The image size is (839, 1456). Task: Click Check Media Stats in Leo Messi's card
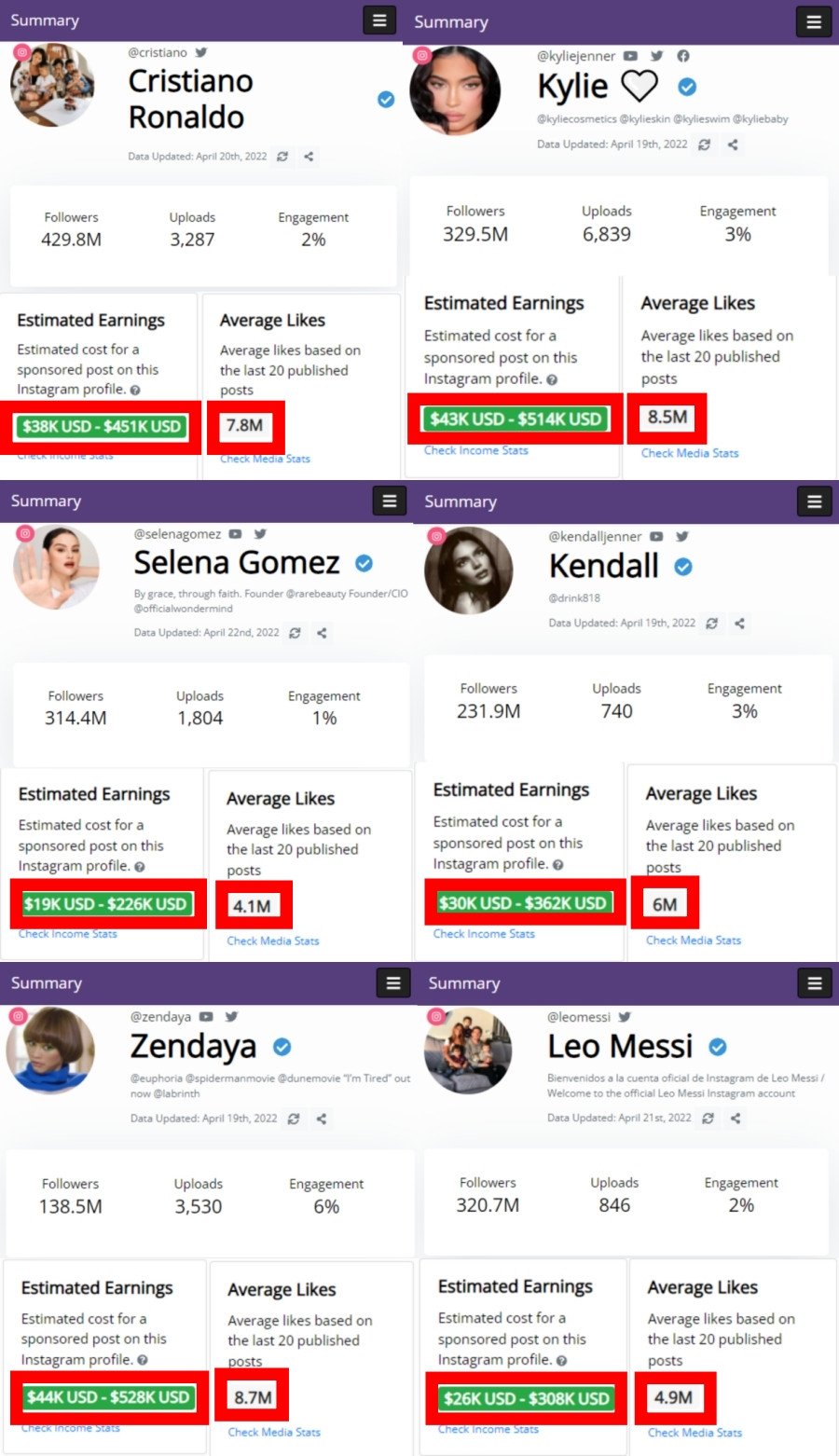695,1433
